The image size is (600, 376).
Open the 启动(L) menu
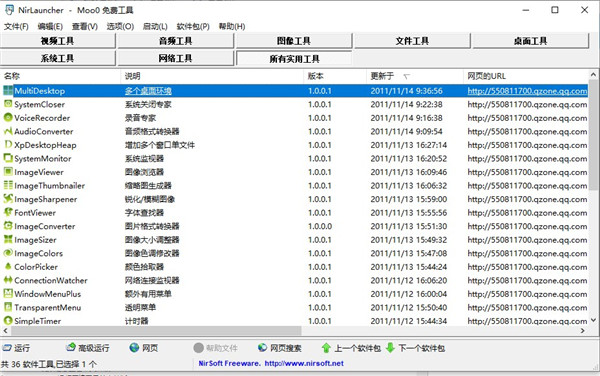click(x=155, y=26)
